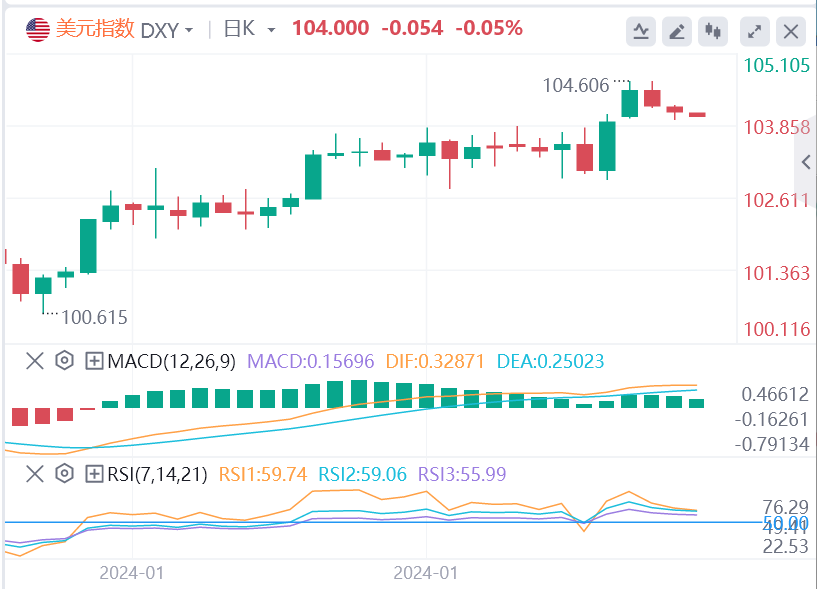
Task: Click the RSI(7,14,21) indicator label
Action: pos(156,473)
